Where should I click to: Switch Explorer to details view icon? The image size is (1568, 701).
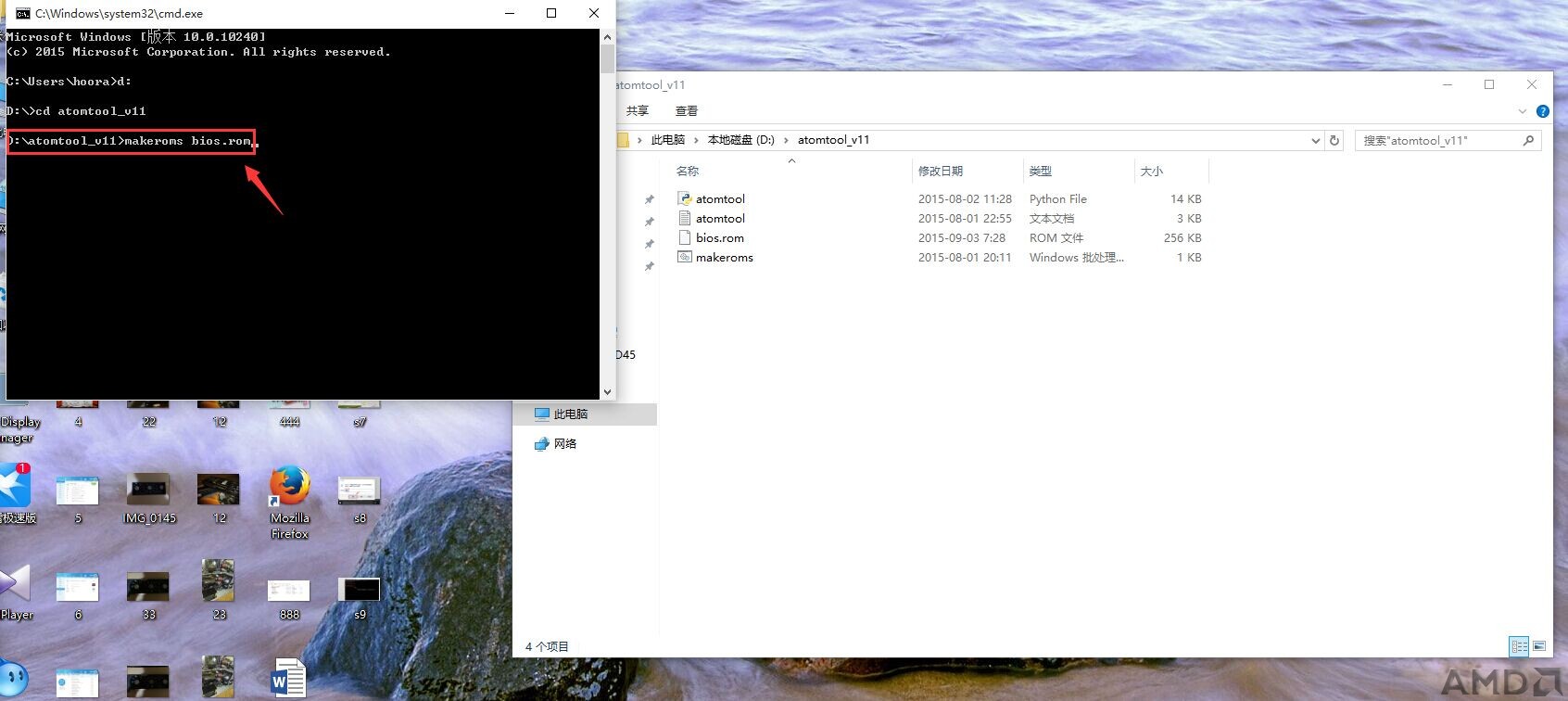tap(1519, 645)
